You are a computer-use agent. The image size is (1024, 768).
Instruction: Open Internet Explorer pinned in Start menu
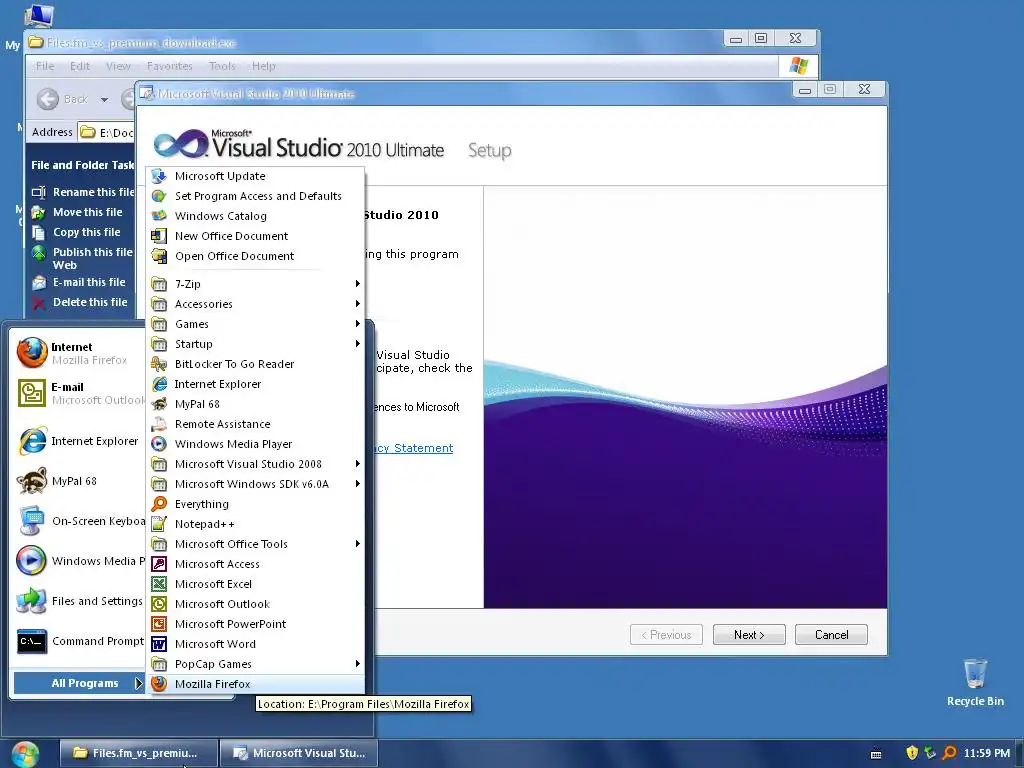(x=78, y=441)
